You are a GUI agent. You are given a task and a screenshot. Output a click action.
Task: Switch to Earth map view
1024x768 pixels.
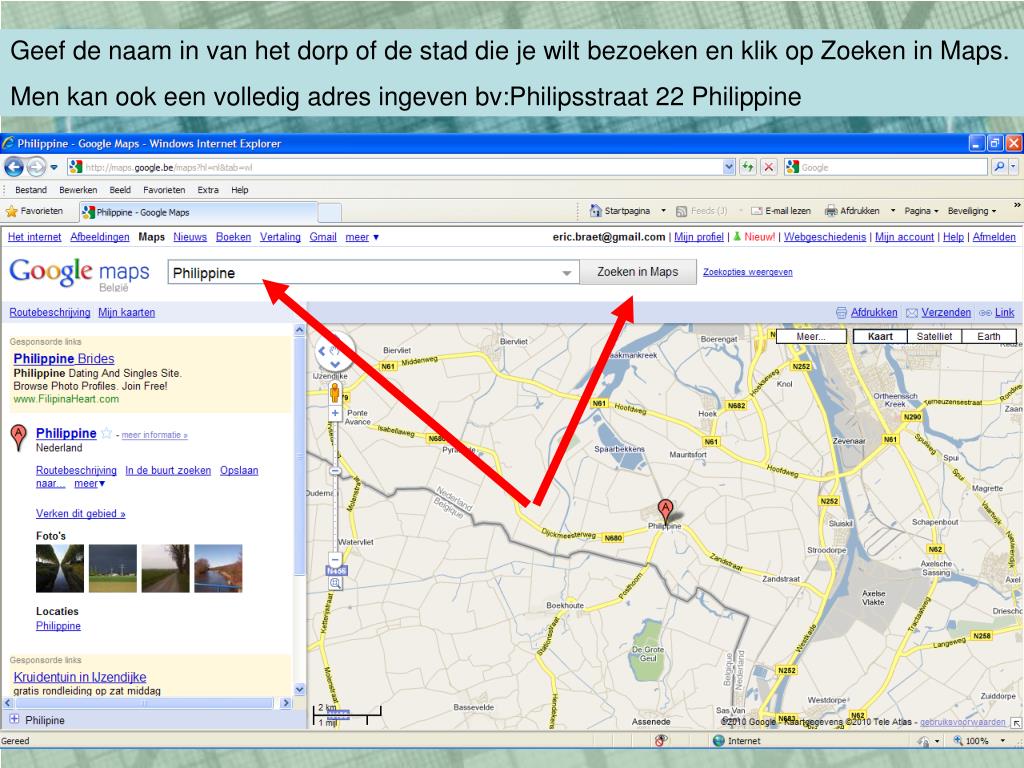(x=989, y=336)
